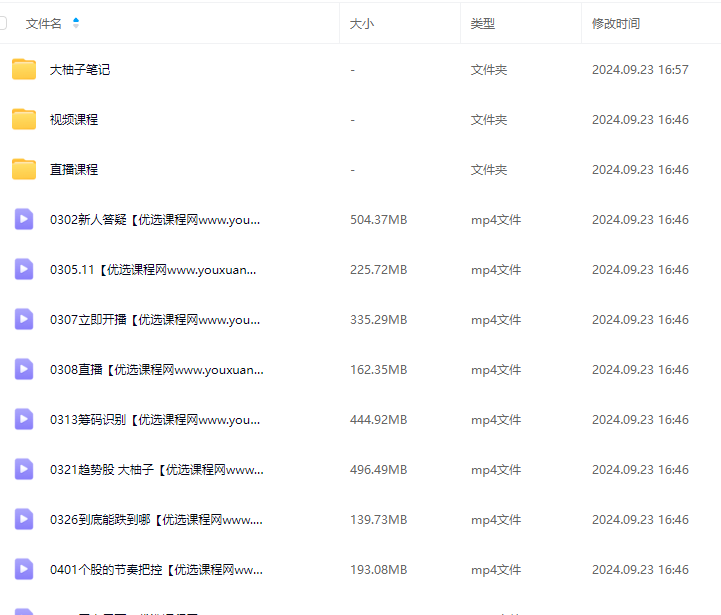Toggle the file name sort arrow
Viewport: 721px width, 615px height.
(x=76, y=23)
